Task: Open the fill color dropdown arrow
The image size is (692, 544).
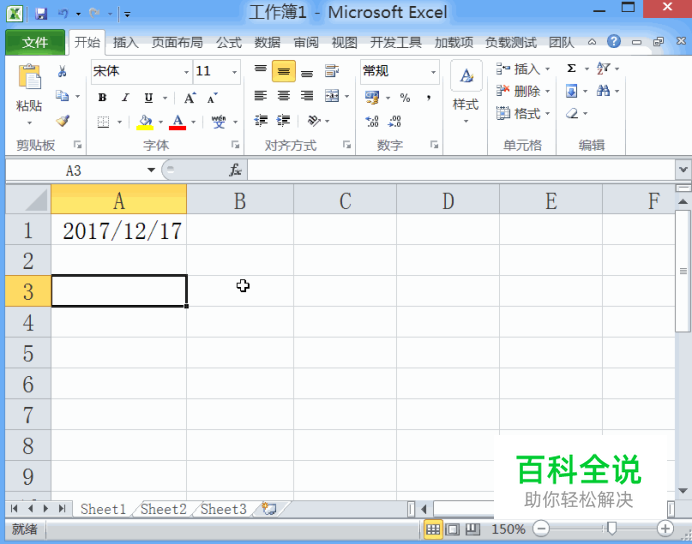Action: pyautogui.click(x=161, y=122)
